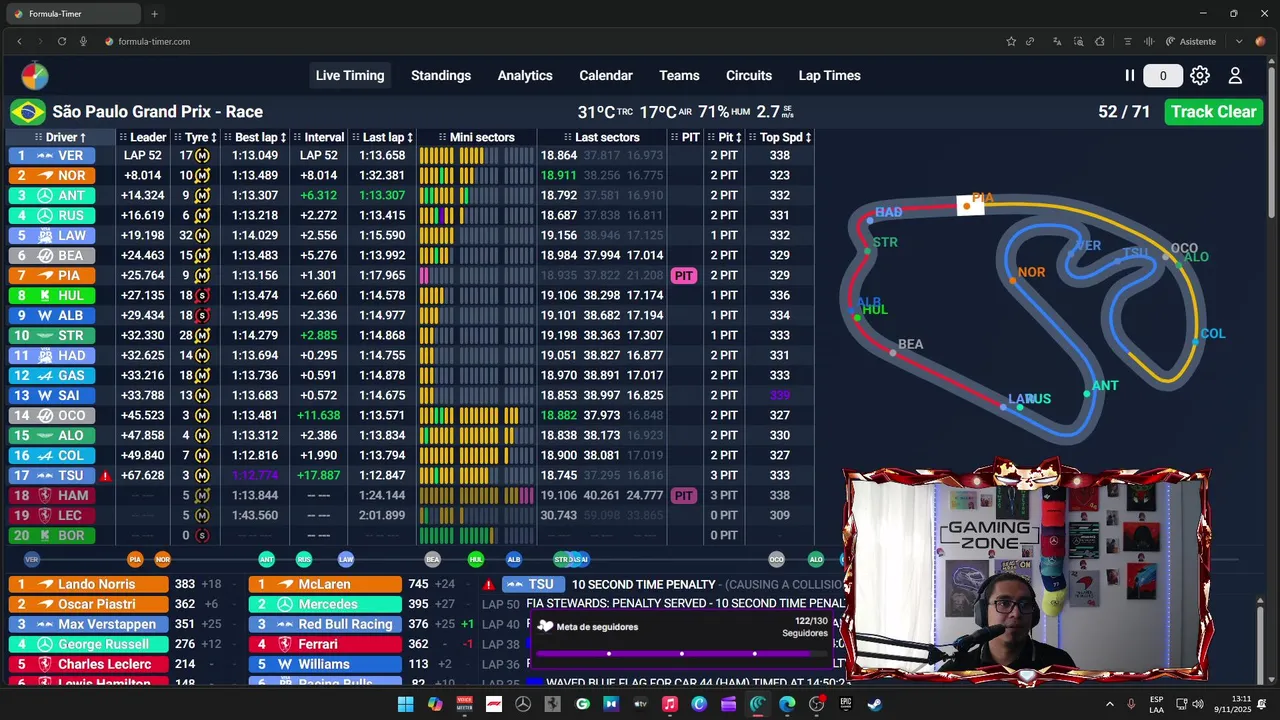Open the Analytics tab

click(525, 75)
